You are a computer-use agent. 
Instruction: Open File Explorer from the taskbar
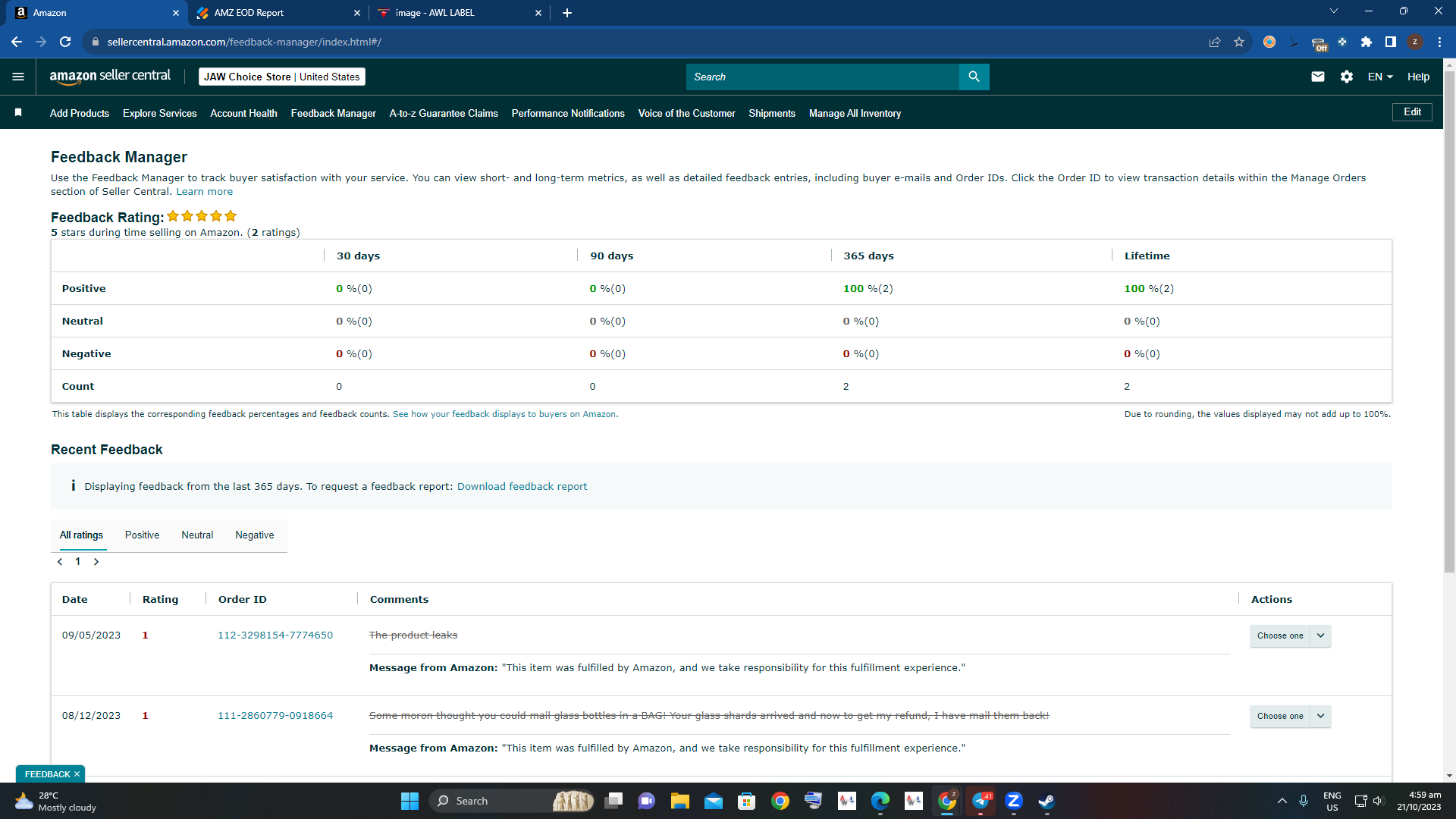[679, 801]
